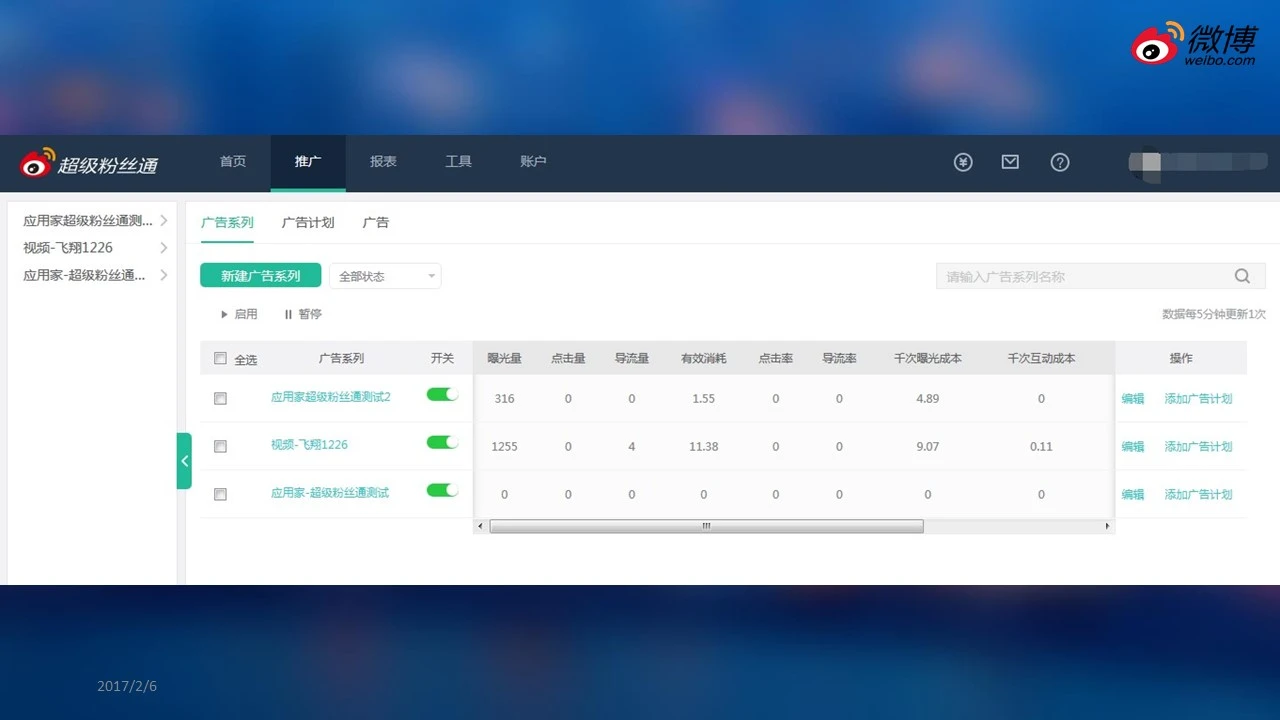Open the yuan recharge icon

(963, 162)
